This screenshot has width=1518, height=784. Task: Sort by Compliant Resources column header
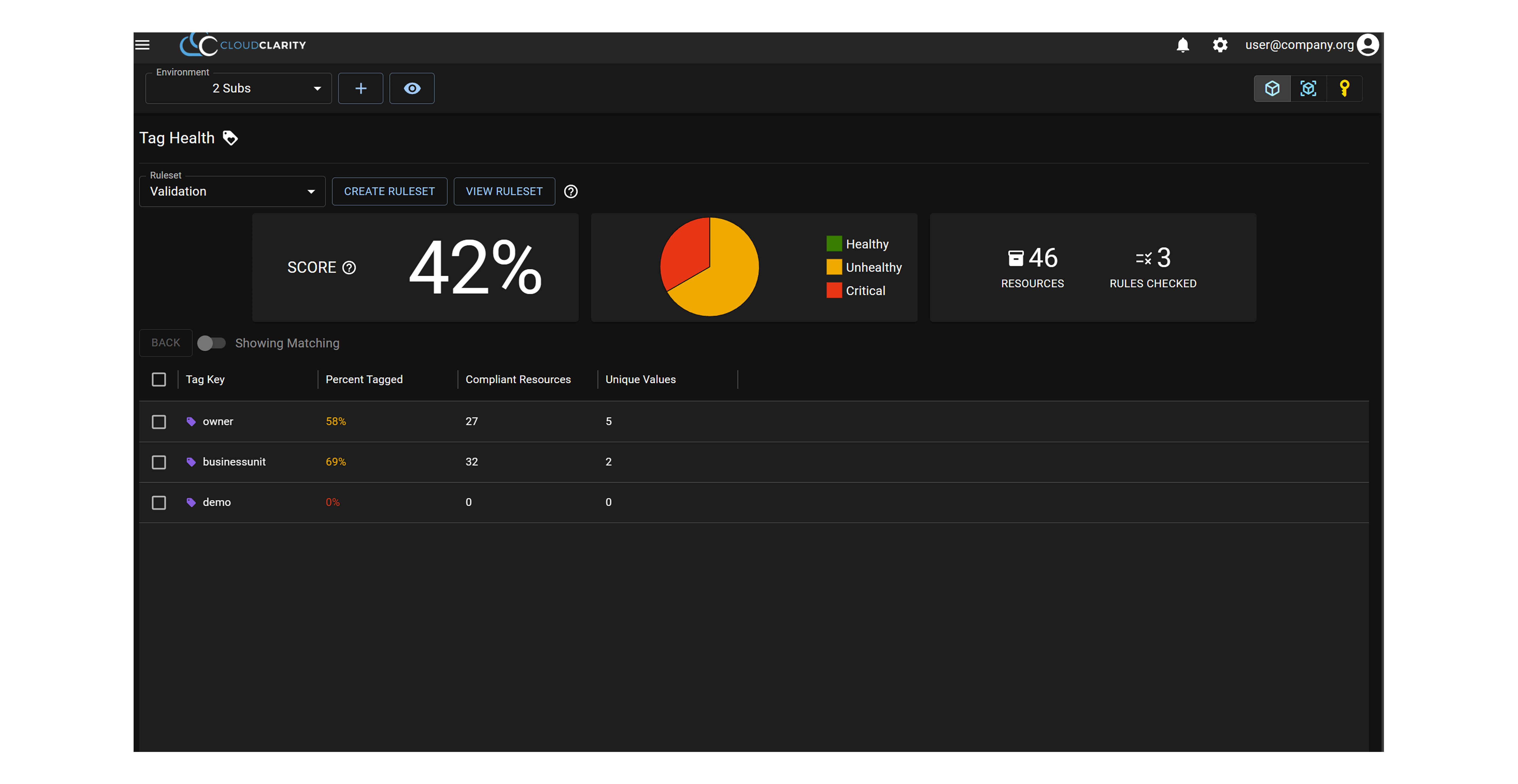[x=518, y=379]
